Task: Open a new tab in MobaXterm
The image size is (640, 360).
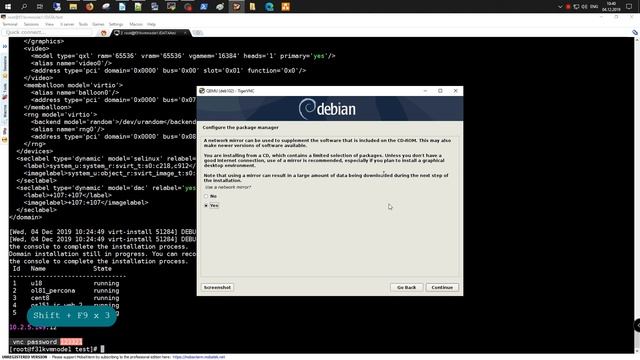Action: point(198,33)
